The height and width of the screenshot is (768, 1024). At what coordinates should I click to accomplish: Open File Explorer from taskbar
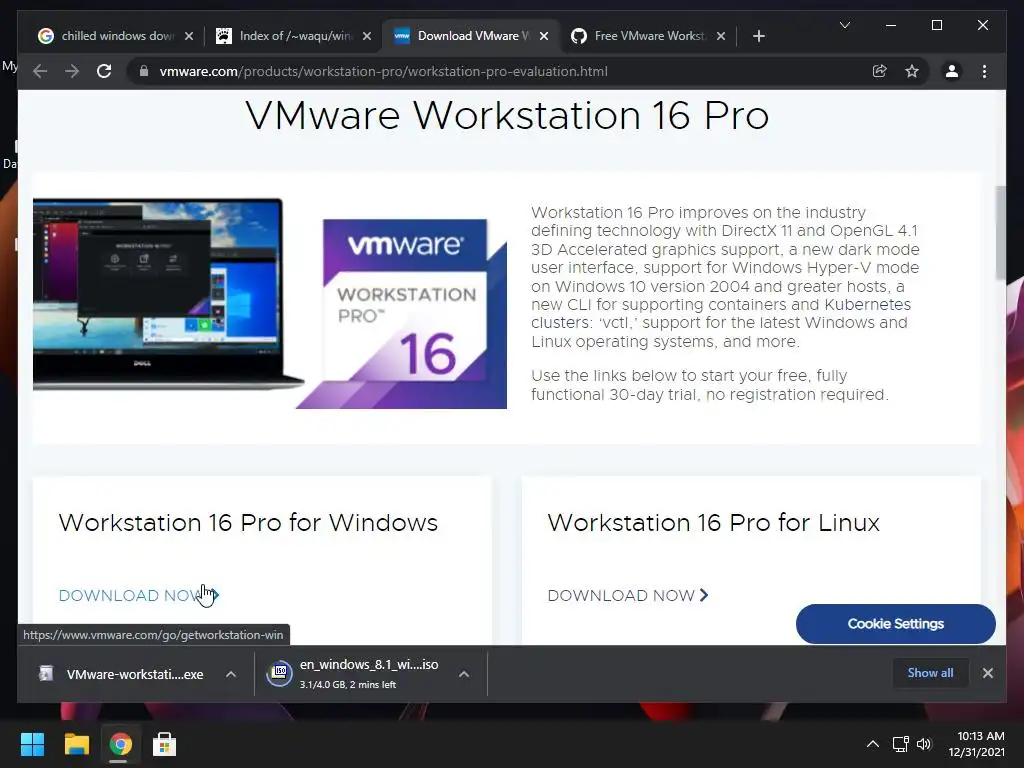coord(76,744)
